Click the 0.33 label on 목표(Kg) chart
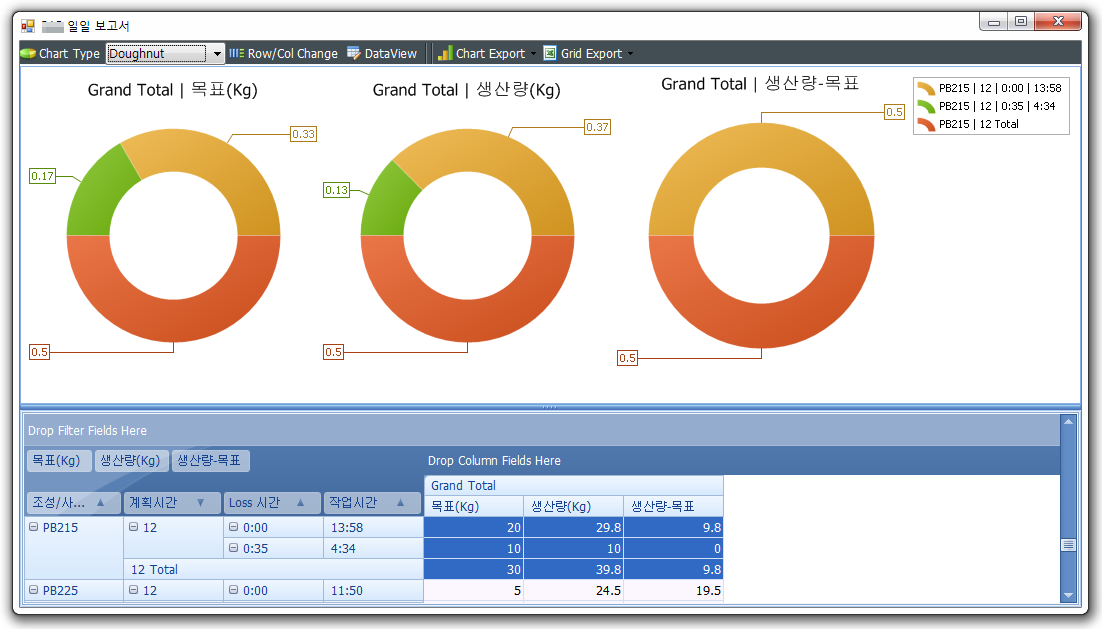The image size is (1102, 629). tap(304, 134)
